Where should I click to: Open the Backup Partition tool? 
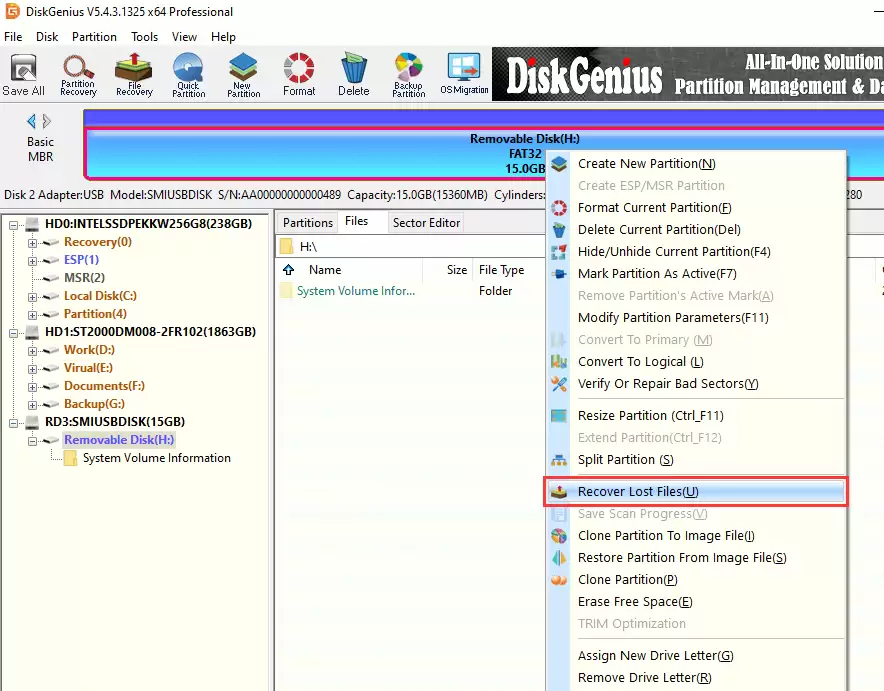(x=408, y=75)
